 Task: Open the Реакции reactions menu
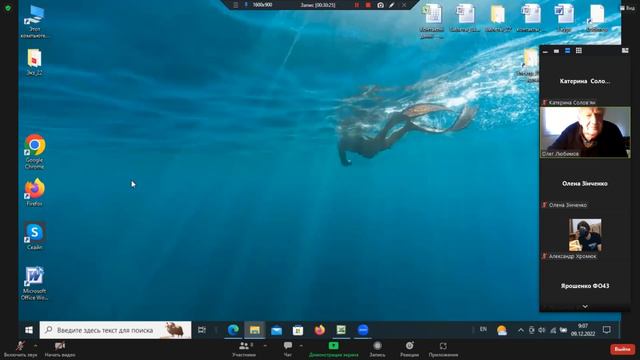click(409, 349)
